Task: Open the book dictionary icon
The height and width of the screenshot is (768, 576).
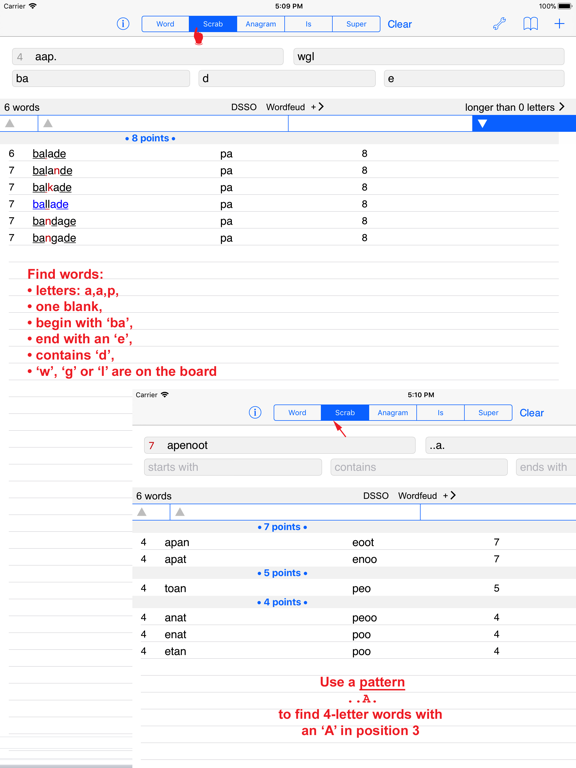Action: click(530, 24)
